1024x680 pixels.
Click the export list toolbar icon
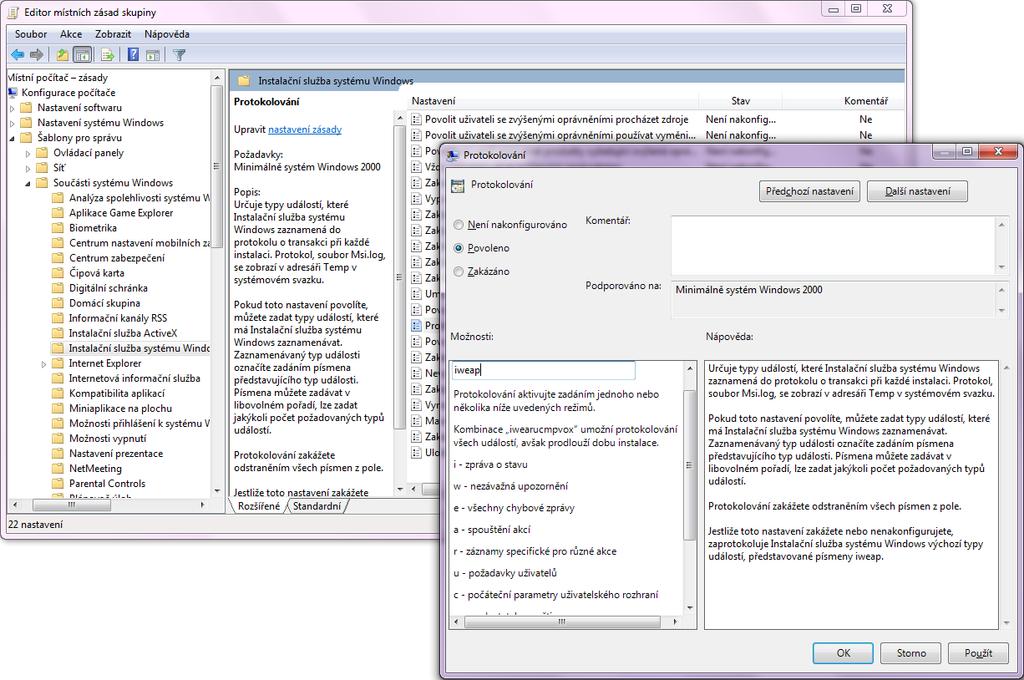pos(107,55)
